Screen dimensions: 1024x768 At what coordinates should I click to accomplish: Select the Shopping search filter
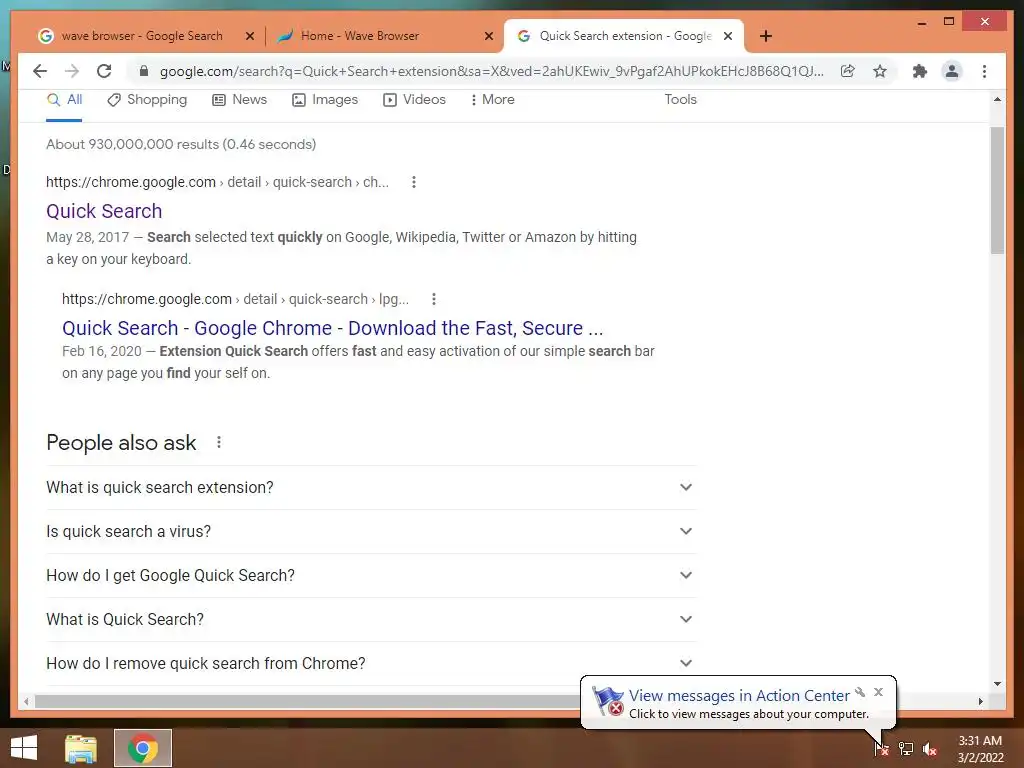147,100
